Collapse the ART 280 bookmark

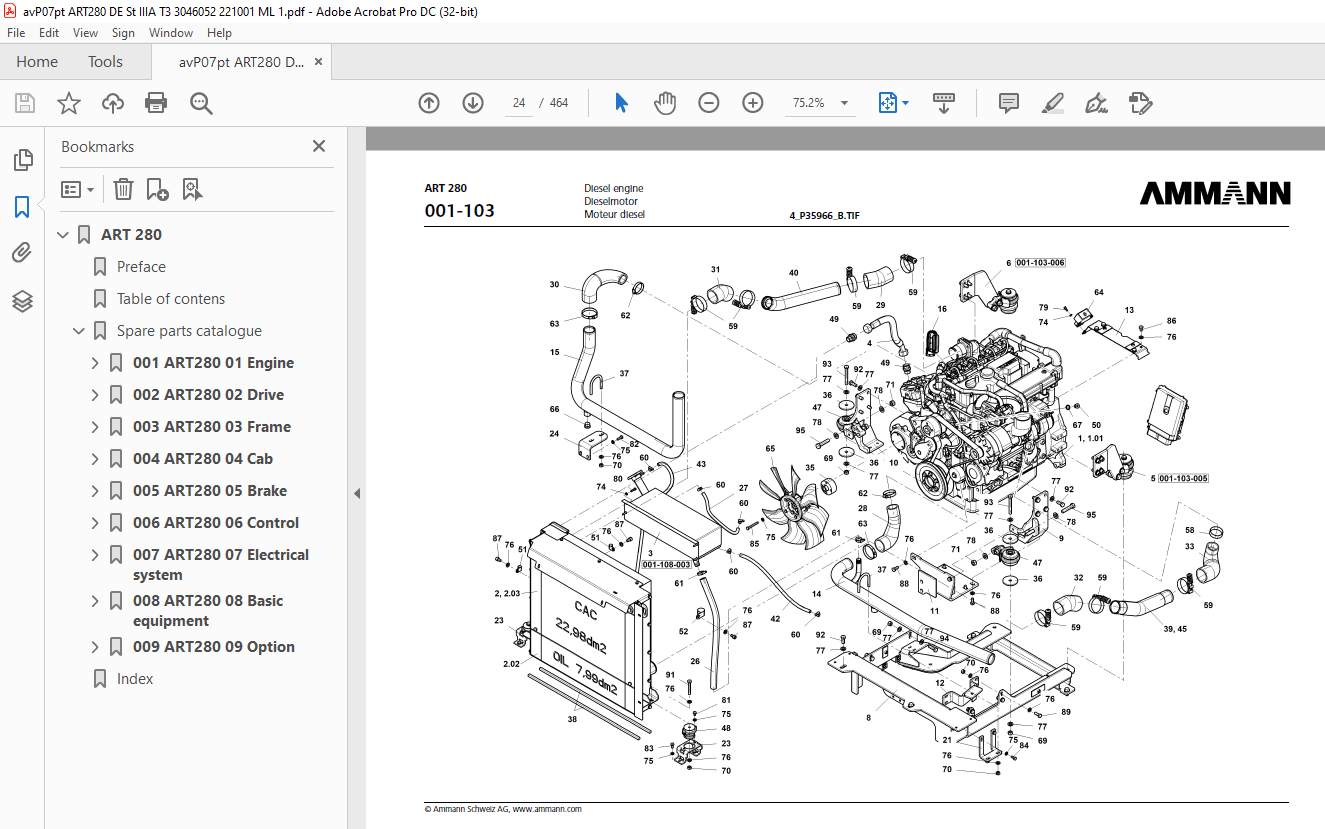click(x=63, y=235)
